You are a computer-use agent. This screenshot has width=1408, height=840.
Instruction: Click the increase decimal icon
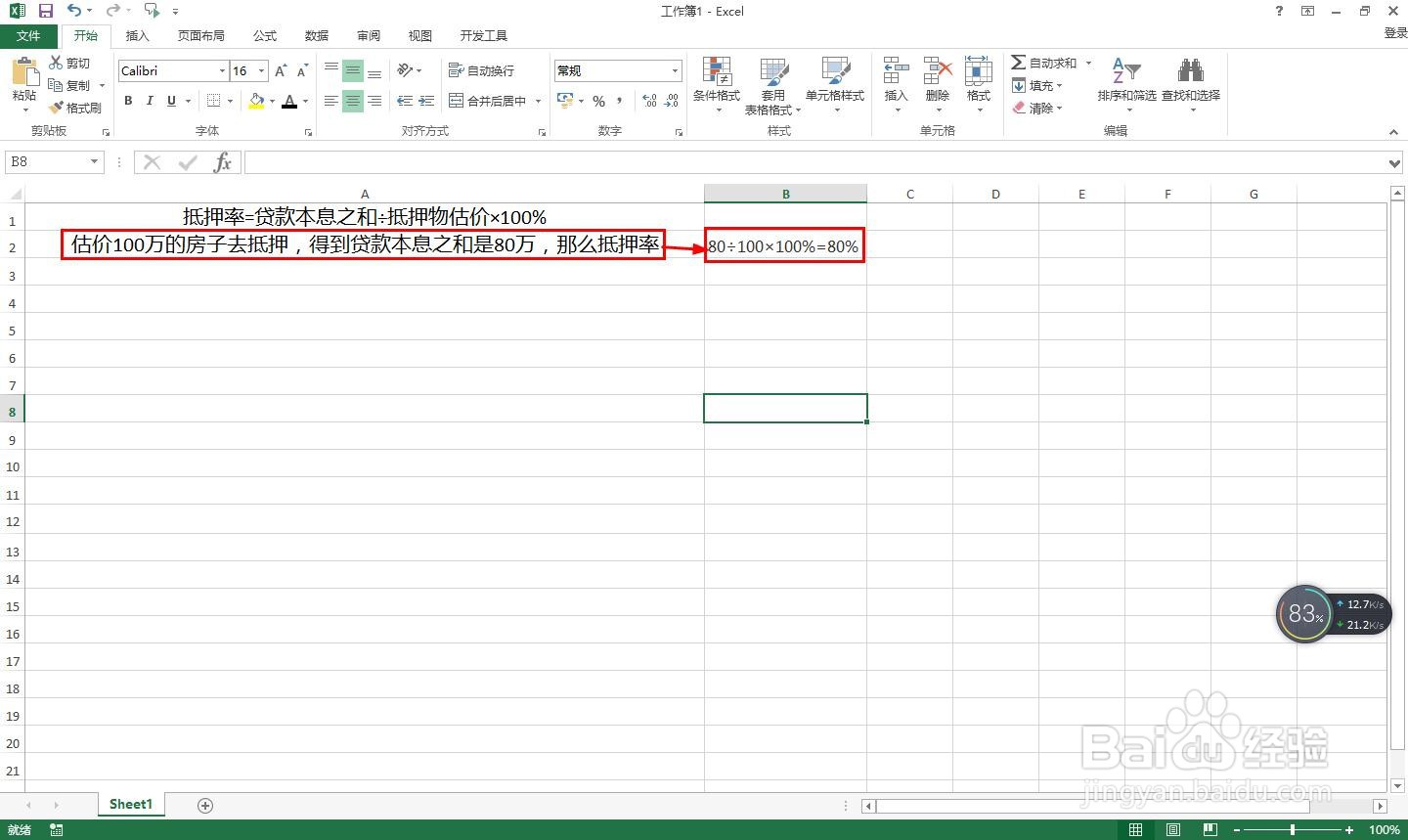pos(649,101)
